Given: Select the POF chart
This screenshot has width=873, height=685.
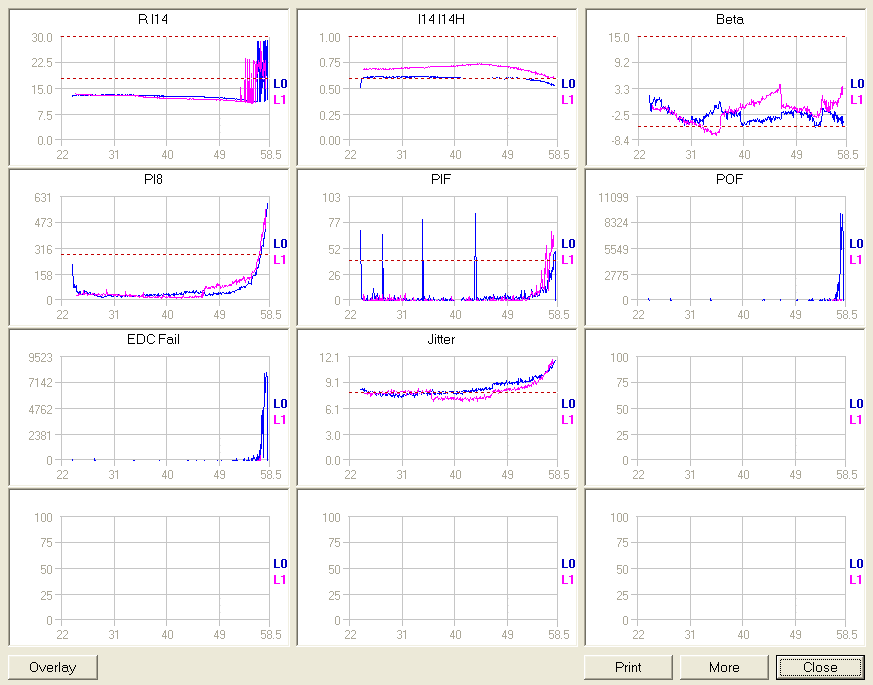Looking at the screenshot, I should (741, 249).
